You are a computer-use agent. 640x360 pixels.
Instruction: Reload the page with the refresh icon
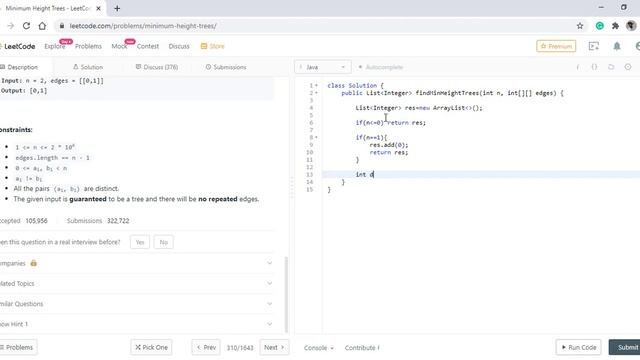click(26, 26)
